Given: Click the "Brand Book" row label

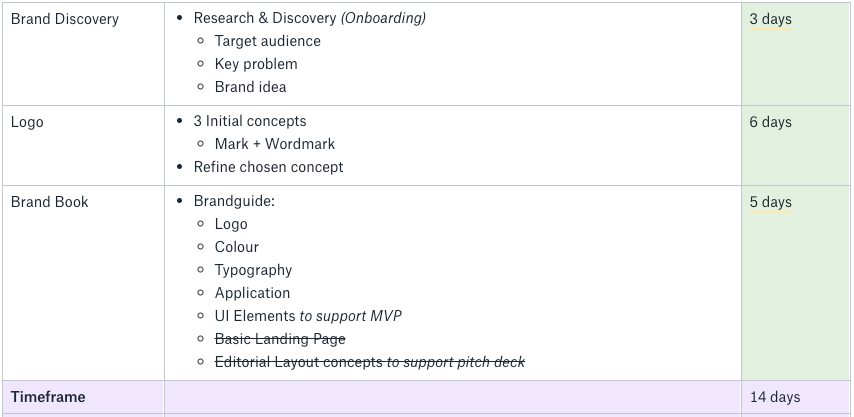Looking at the screenshot, I should (x=49, y=202).
